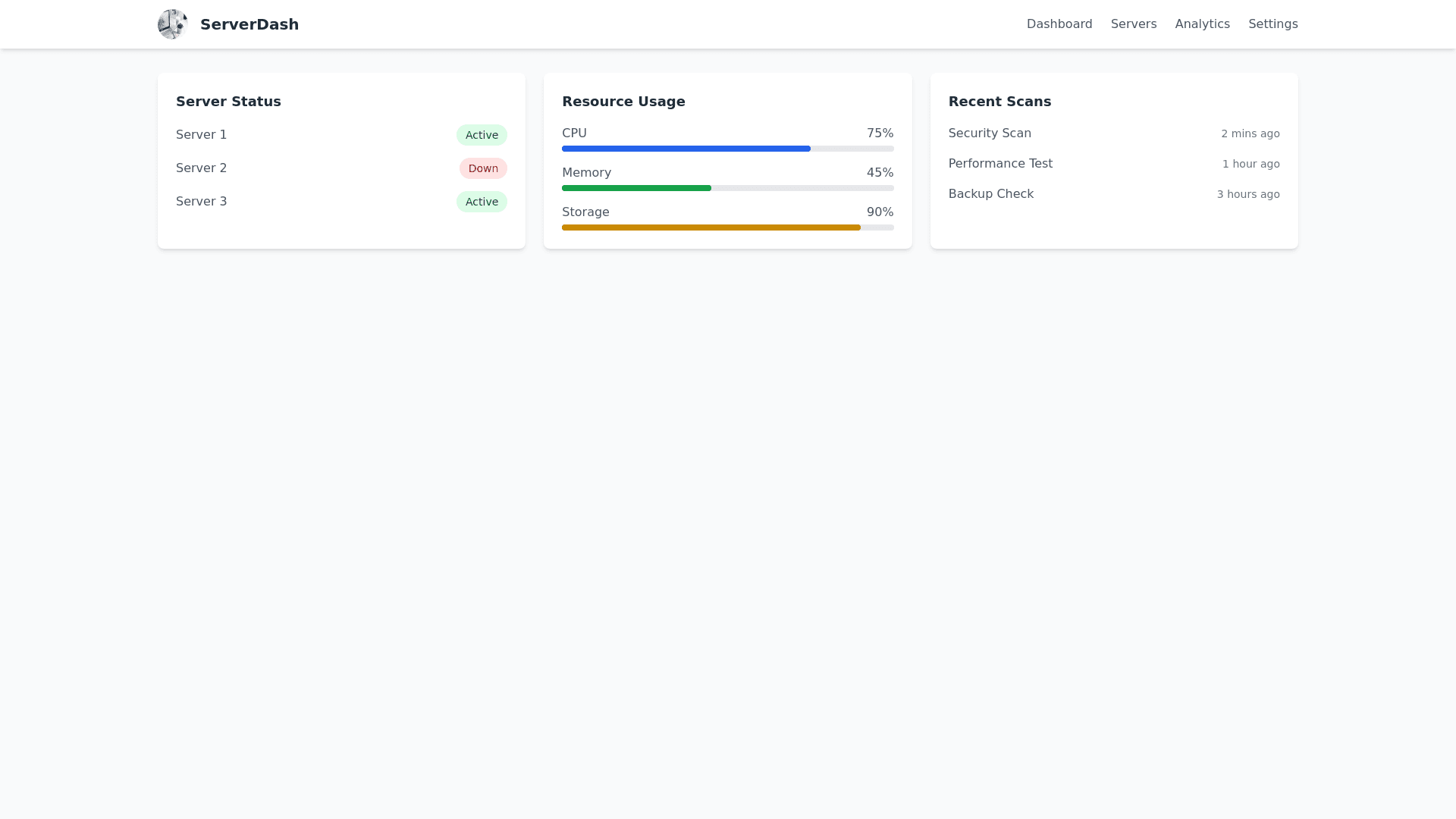The image size is (1456, 819).
Task: Click the ServerDash logo image
Action: (172, 24)
